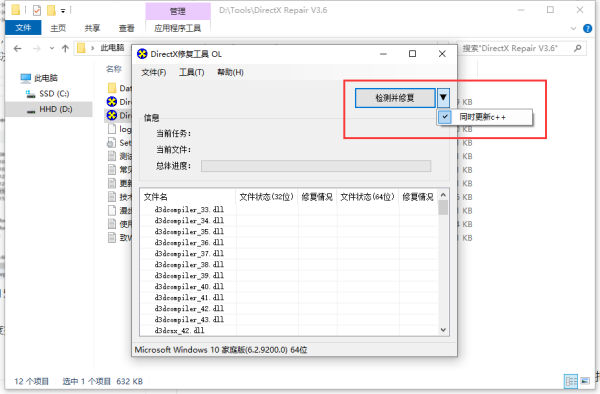This screenshot has width=600, height=394.
Task: Open the 共享 ribbon tab in Explorer
Action: click(92, 28)
